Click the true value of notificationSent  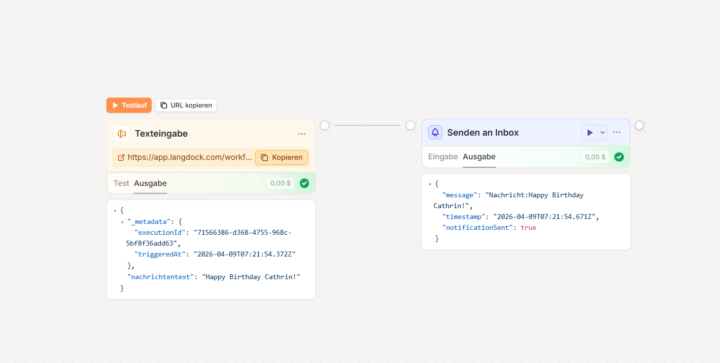(x=528, y=228)
